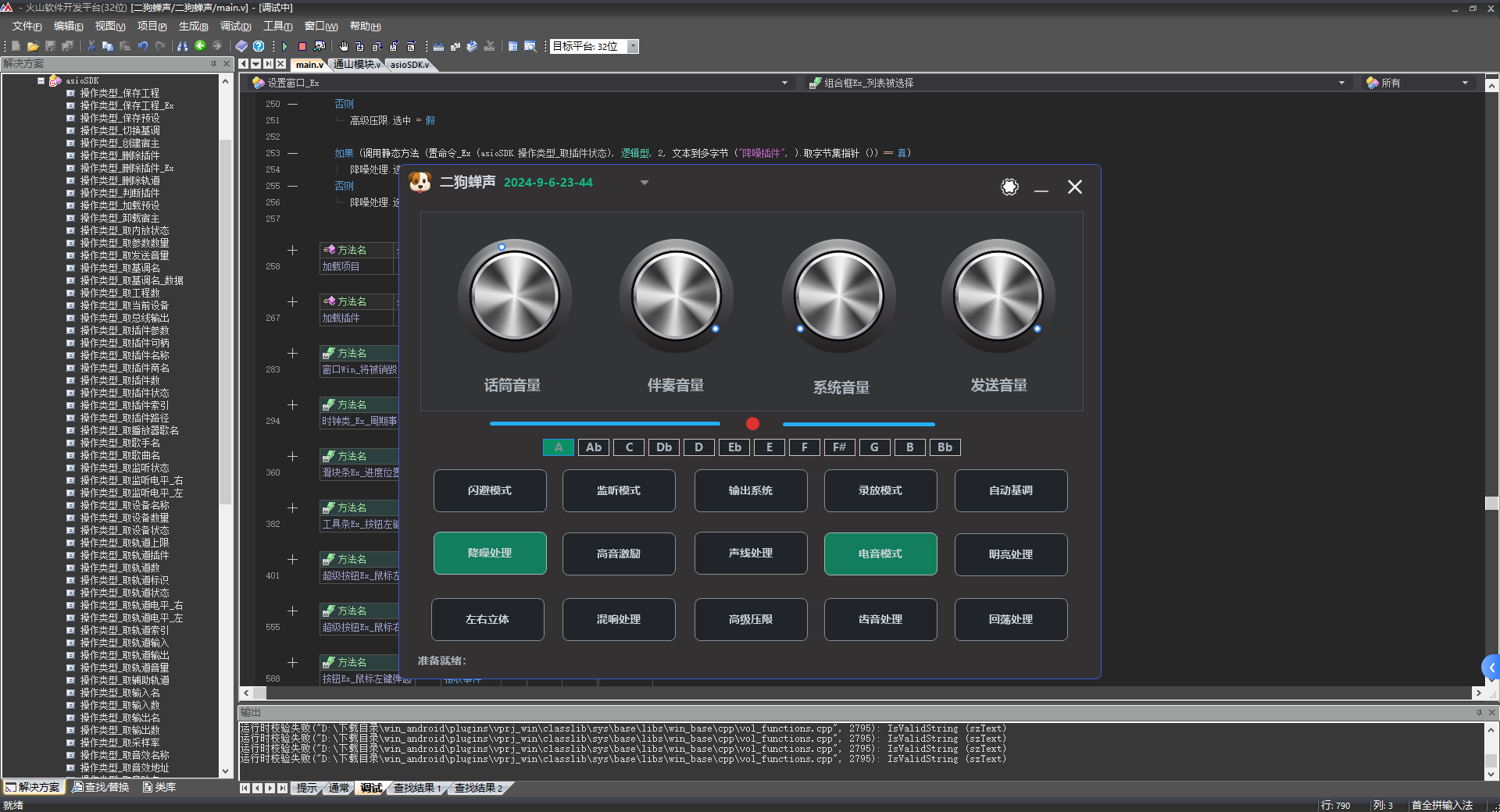
Task: Click the 输出系统 button
Action: coord(751,490)
